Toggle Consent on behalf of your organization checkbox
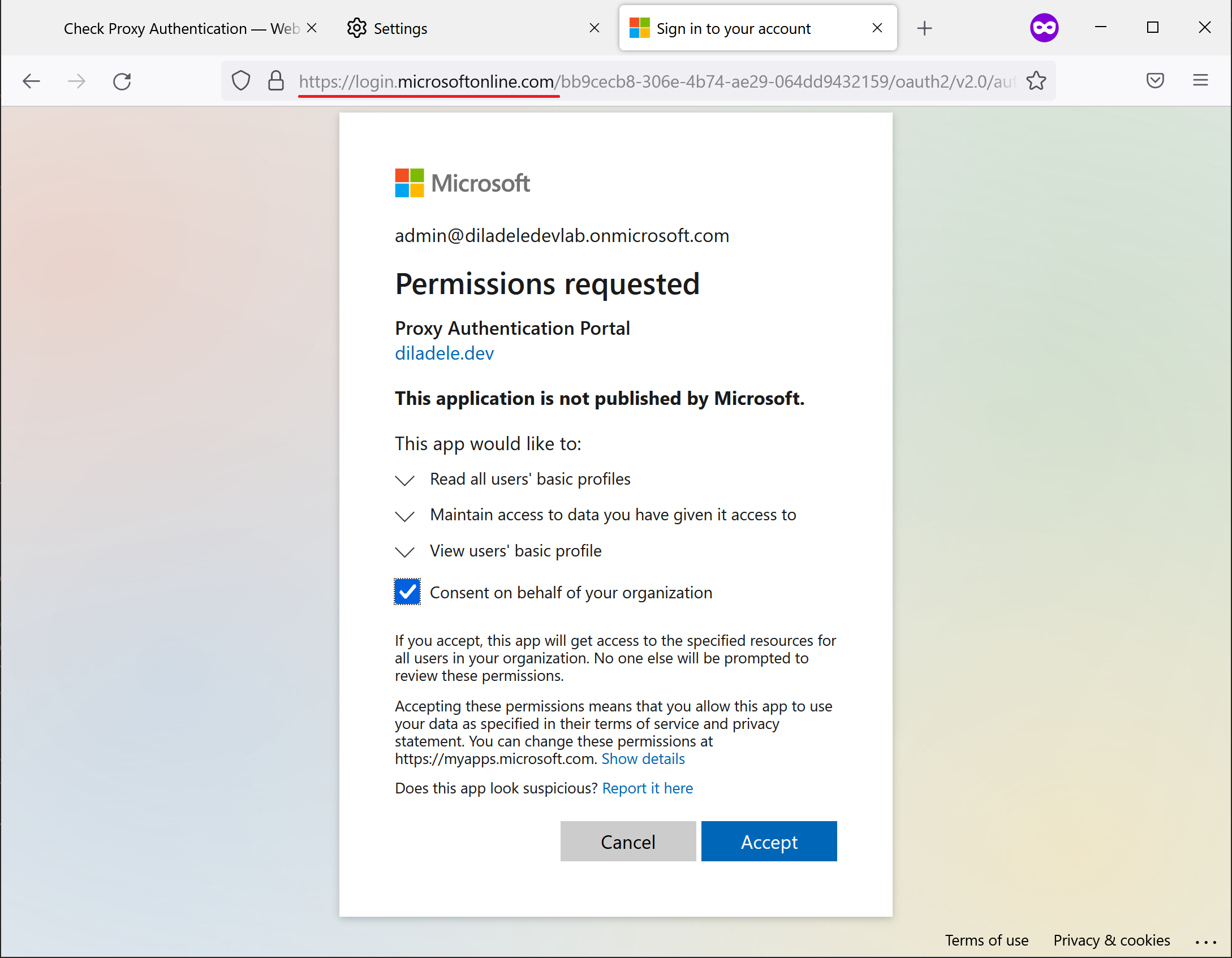This screenshot has width=1232, height=958. coord(407,592)
